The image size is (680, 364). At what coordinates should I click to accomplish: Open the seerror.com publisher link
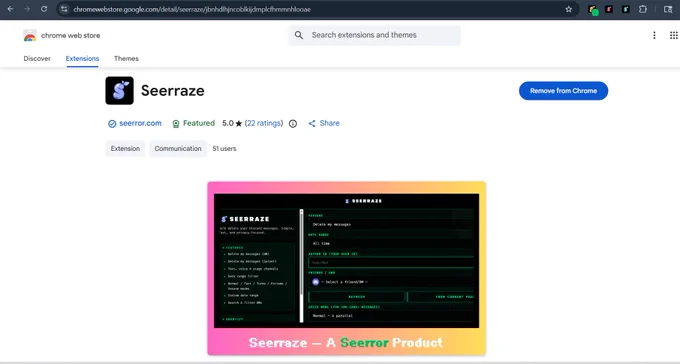click(x=140, y=123)
